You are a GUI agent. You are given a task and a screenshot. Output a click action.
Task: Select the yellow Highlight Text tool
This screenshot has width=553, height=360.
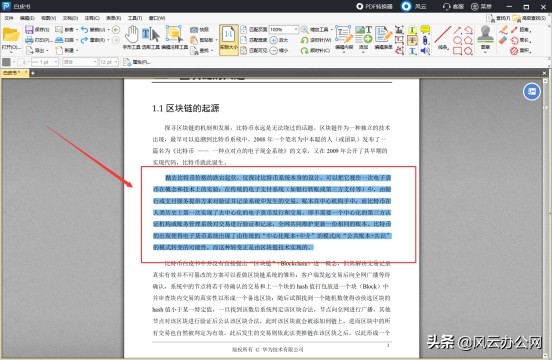point(412,30)
